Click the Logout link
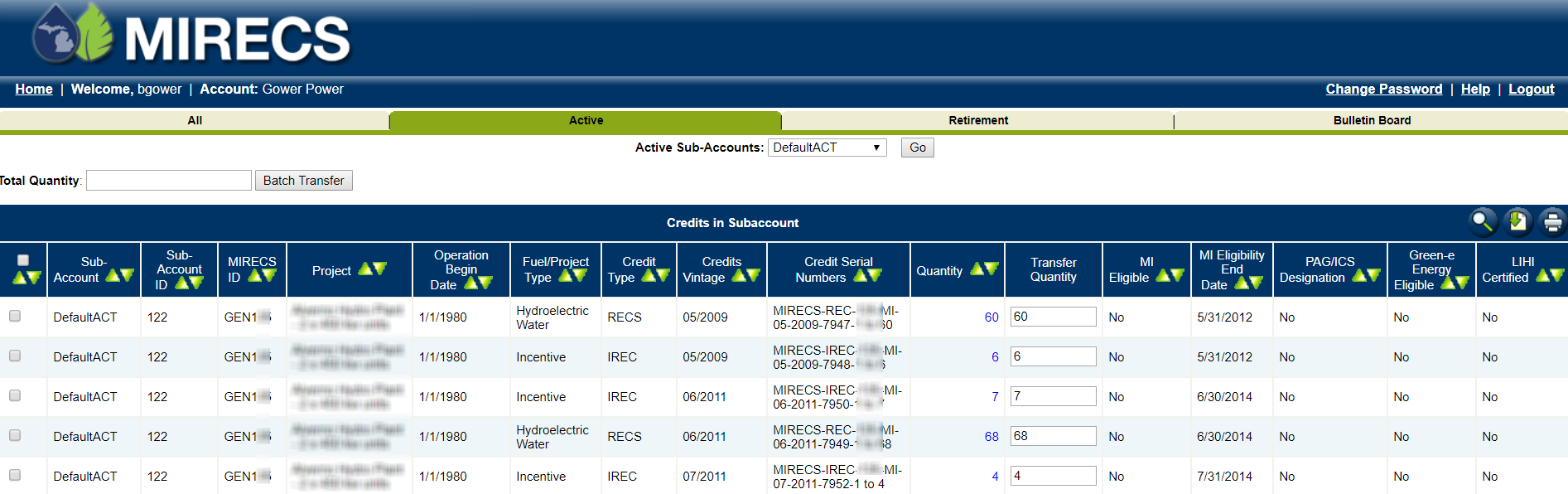1568x494 pixels. pos(1531,89)
